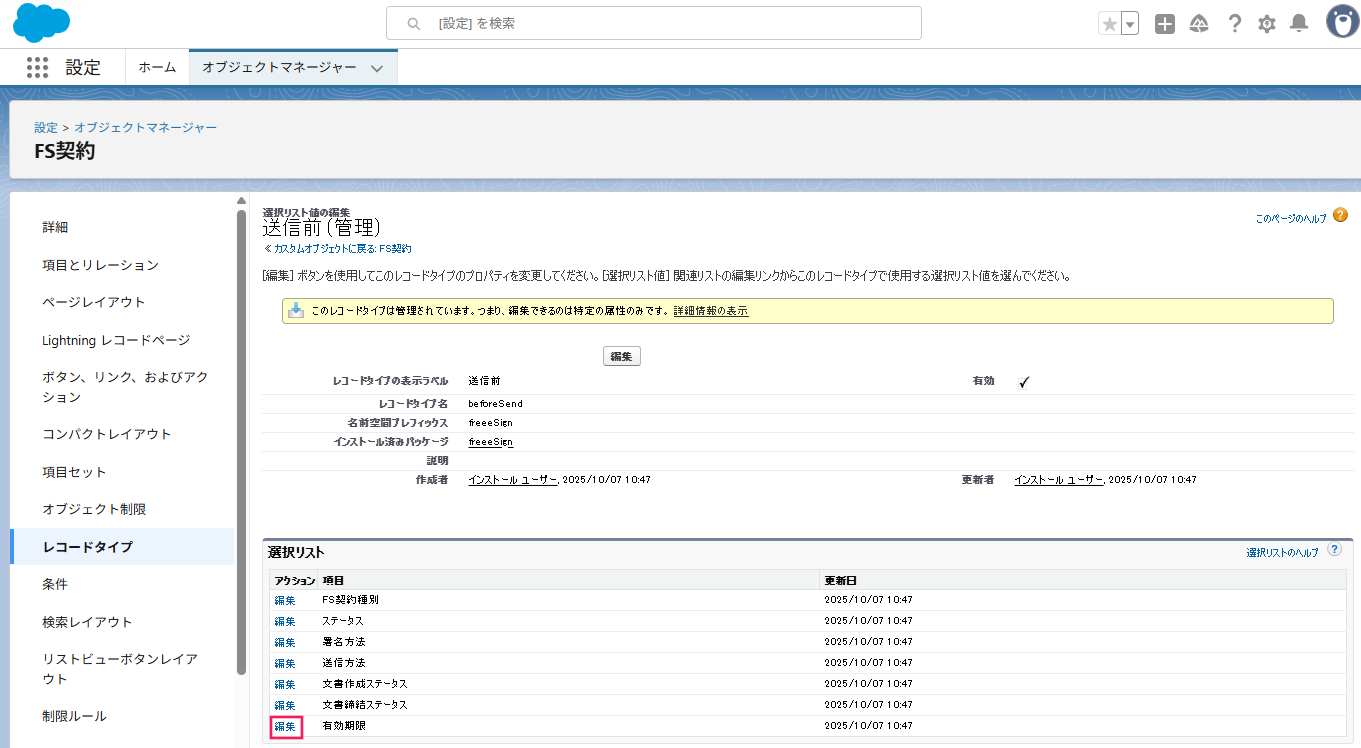This screenshot has height=748, width=1361.
Task: Open 項目セット in the sidebar
Action: tap(74, 472)
